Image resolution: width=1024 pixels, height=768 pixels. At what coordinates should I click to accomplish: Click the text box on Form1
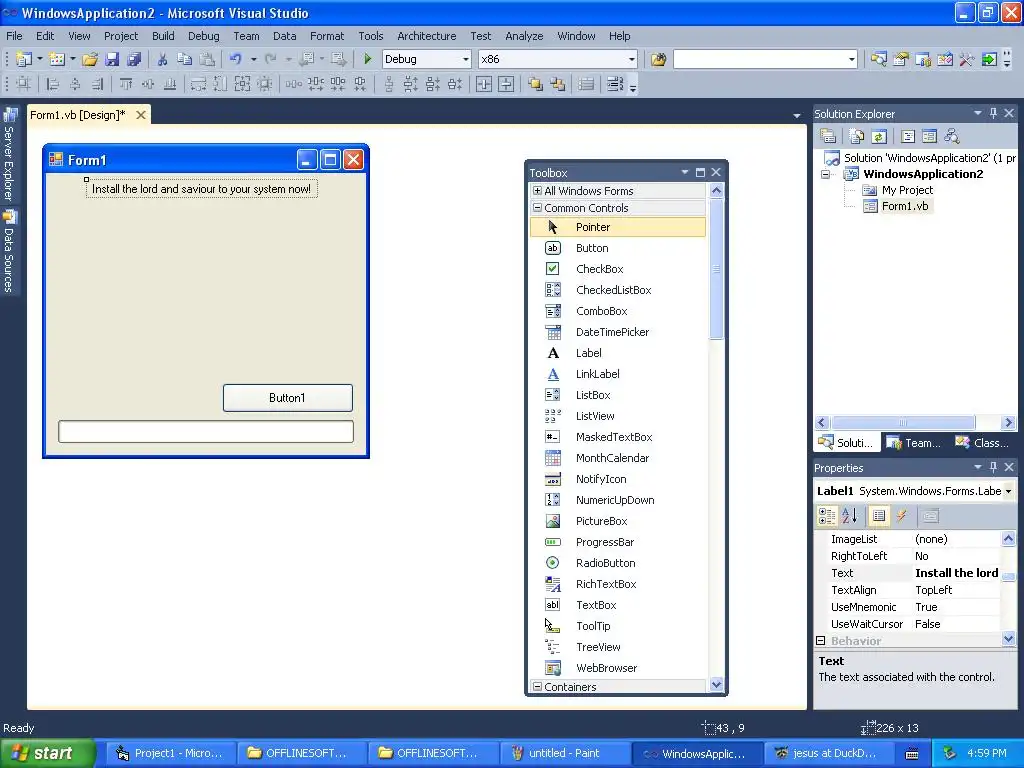point(206,432)
